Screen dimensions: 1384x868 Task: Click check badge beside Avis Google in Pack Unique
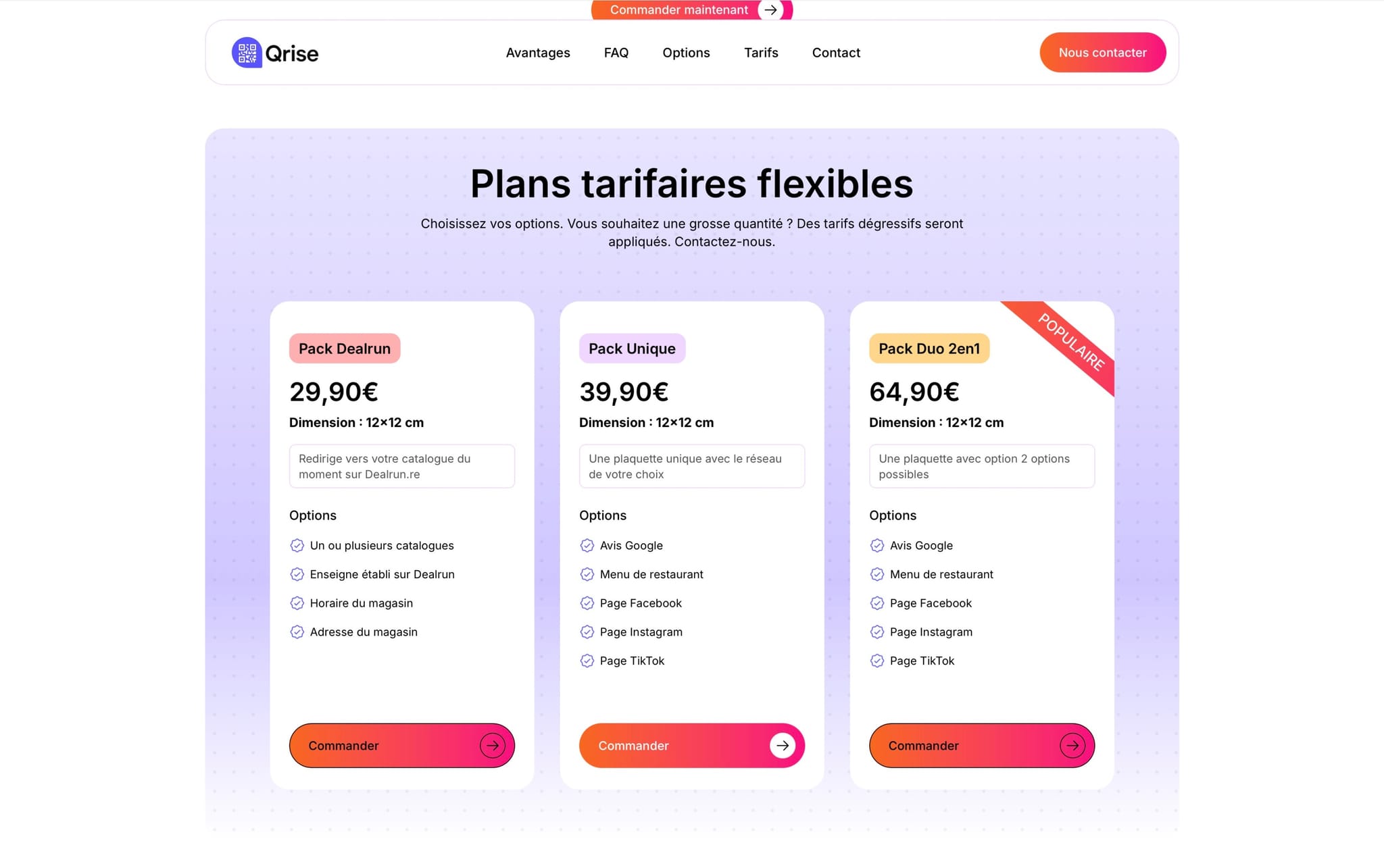(587, 546)
